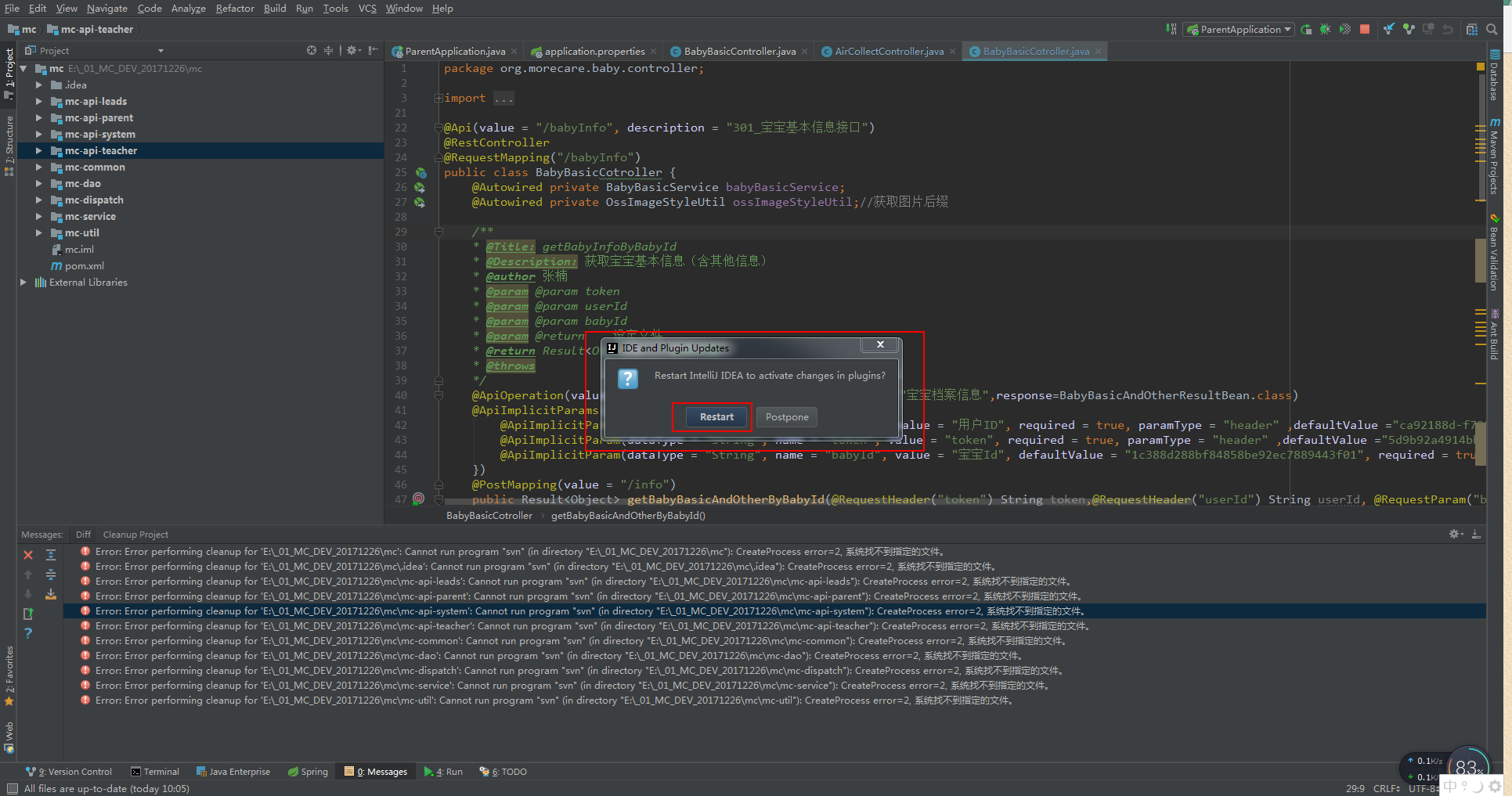Screen dimensions: 1512x796
Task: Start debugging with the bug icon
Action: [1325, 29]
